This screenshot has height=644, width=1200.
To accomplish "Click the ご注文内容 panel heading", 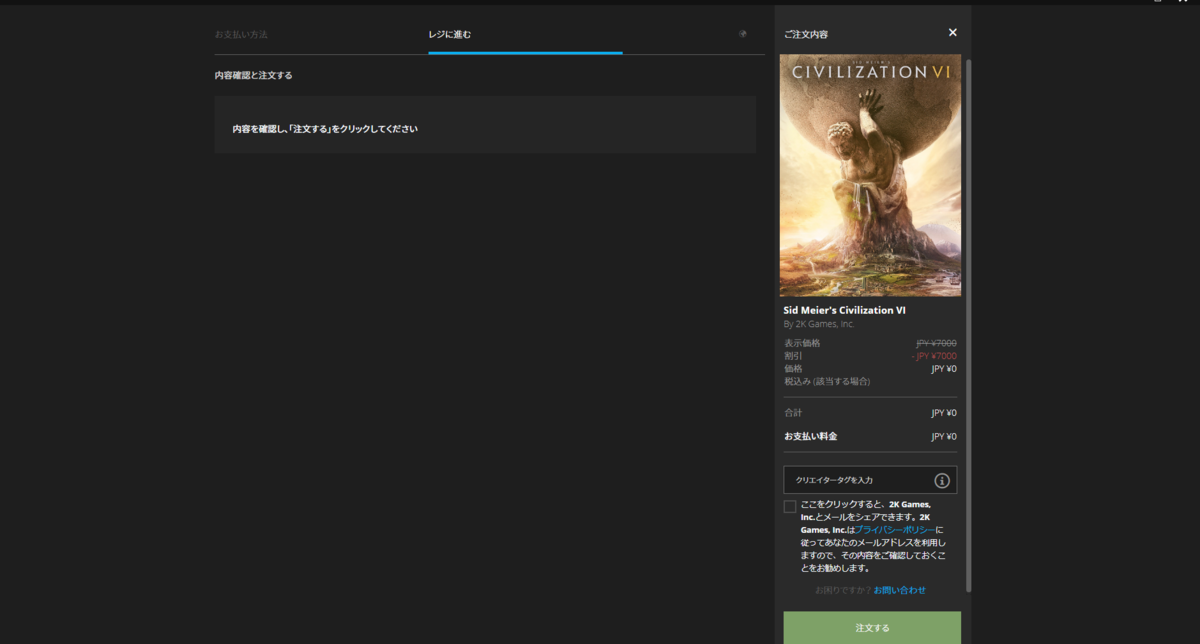I will 806,34.
